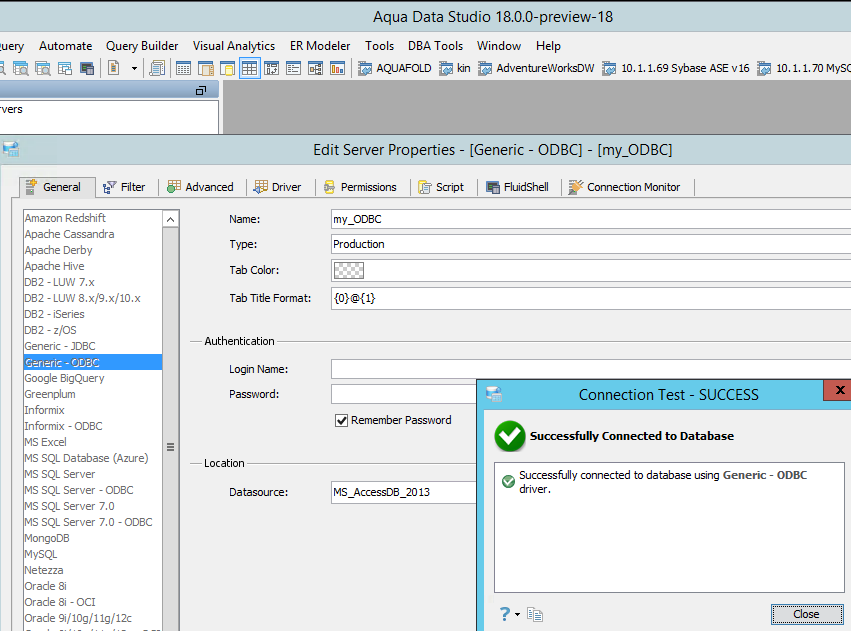Switch to the FluidShell tab
The image size is (851, 631).
(518, 187)
